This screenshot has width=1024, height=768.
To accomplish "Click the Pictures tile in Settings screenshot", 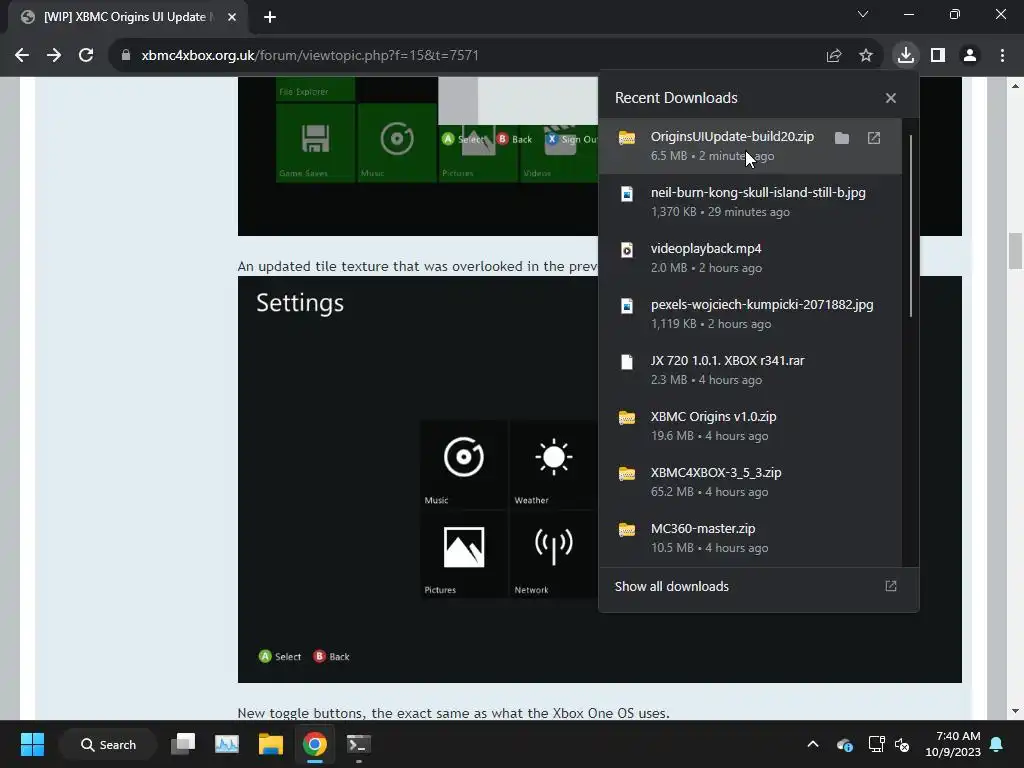I will 464,554.
